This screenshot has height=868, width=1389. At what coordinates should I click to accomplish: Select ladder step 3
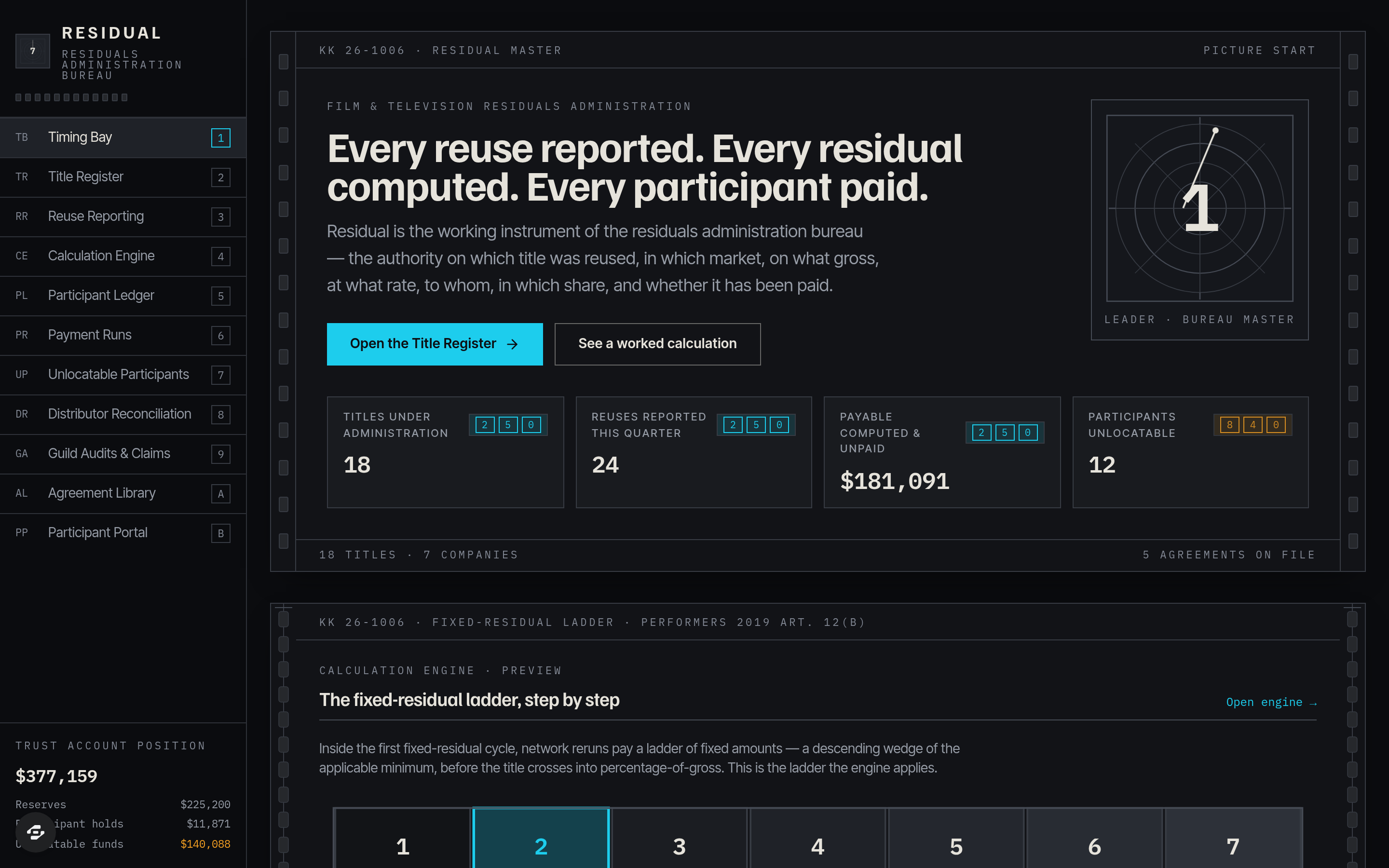[x=680, y=838]
